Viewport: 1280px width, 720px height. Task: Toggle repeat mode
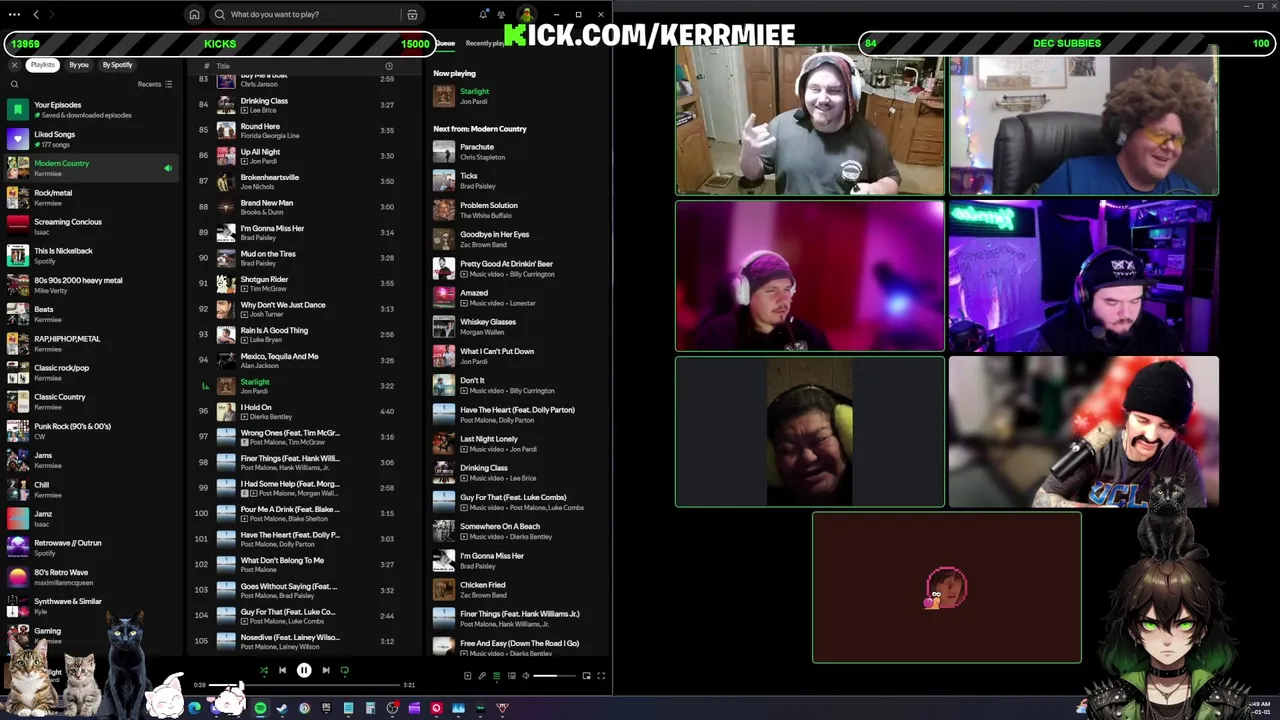[345, 670]
